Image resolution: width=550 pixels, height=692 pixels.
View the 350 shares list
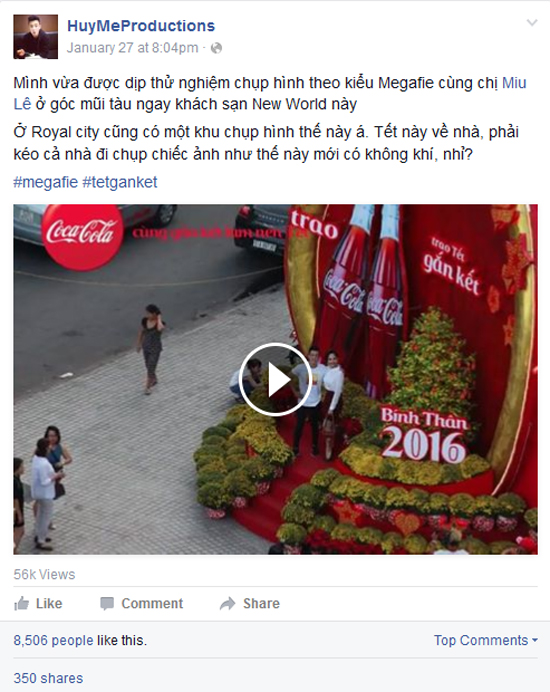48,678
